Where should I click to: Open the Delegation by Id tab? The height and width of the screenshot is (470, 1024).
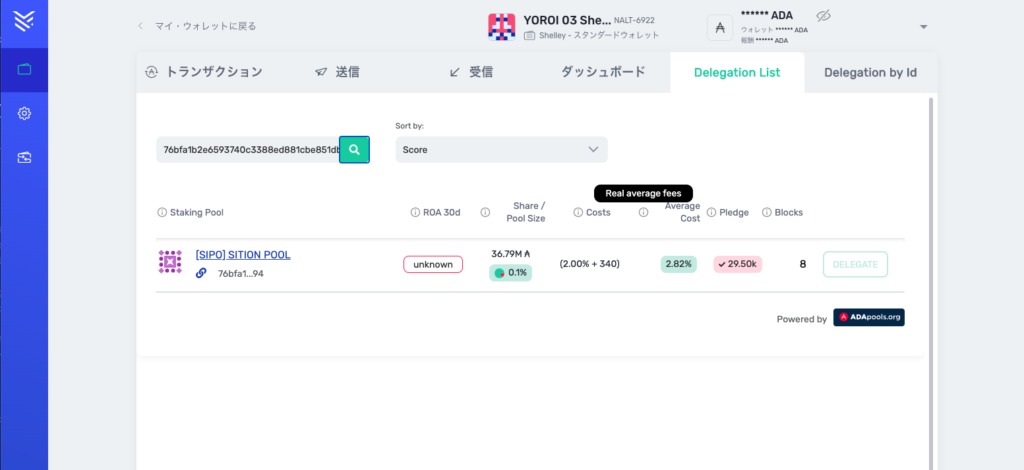870,72
